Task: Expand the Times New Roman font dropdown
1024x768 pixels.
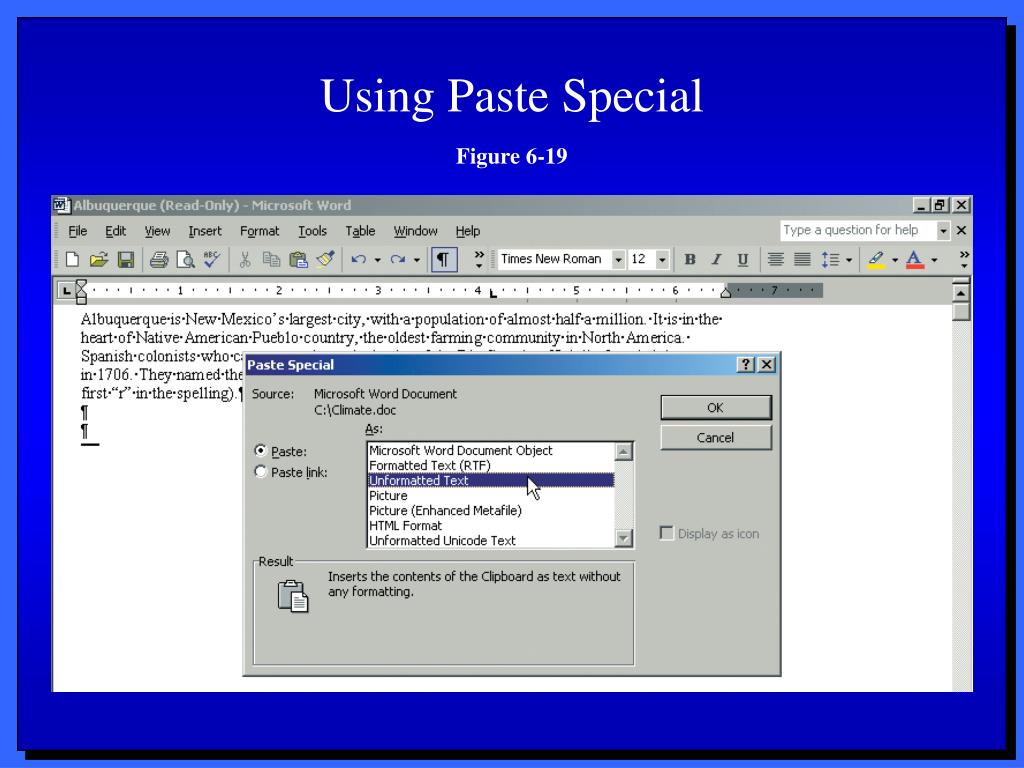Action: pos(618,260)
